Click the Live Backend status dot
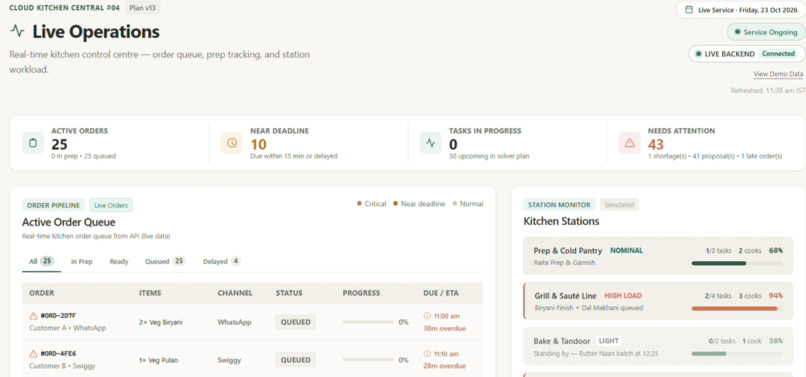The width and height of the screenshot is (806, 377). pyautogui.click(x=698, y=53)
